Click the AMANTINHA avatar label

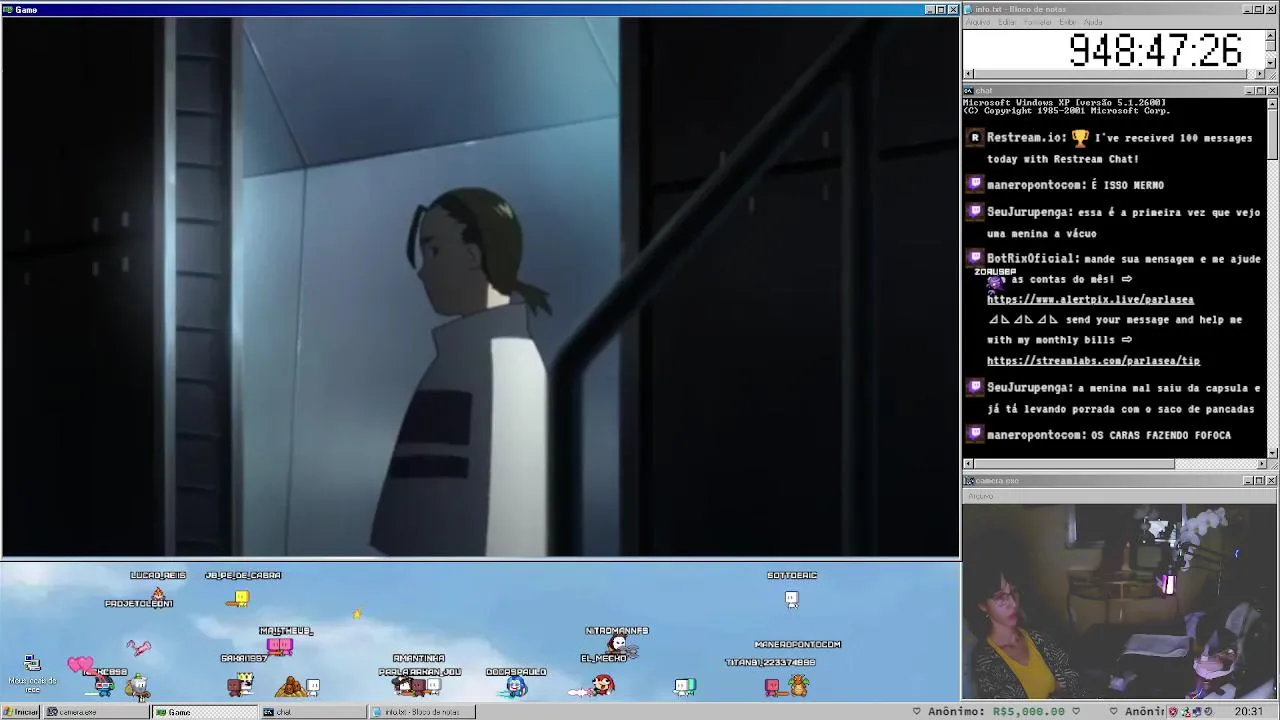(419, 658)
